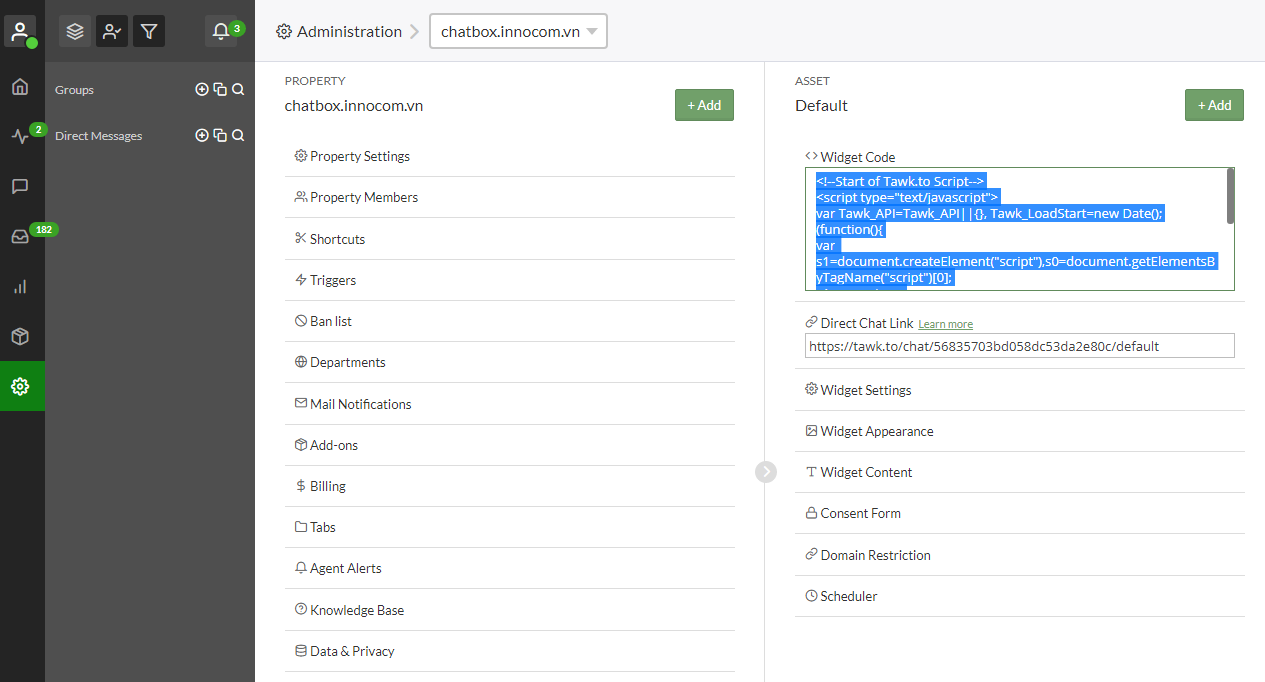Add a new property with + Add
1265x682 pixels.
(704, 105)
